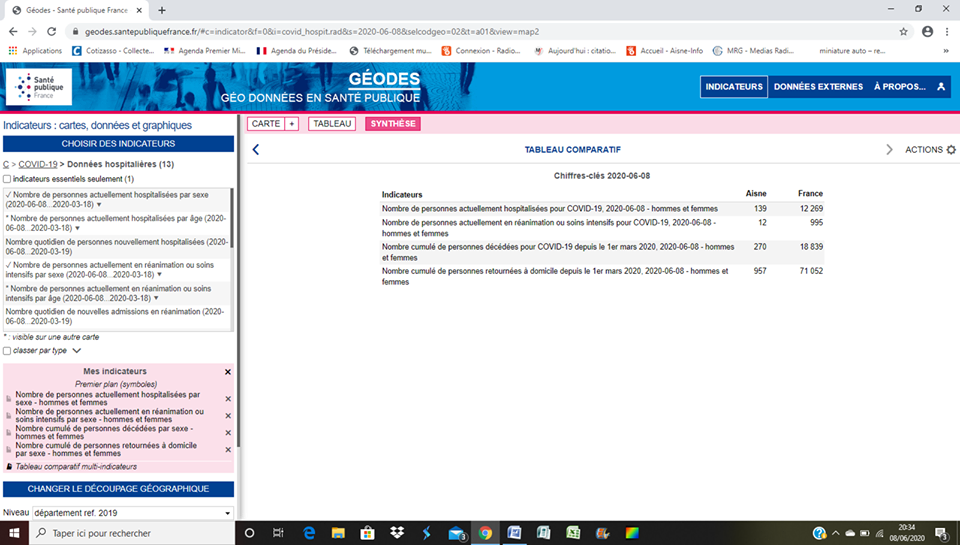960x545 pixels.
Task: Reload the browser page
Action: (51, 32)
